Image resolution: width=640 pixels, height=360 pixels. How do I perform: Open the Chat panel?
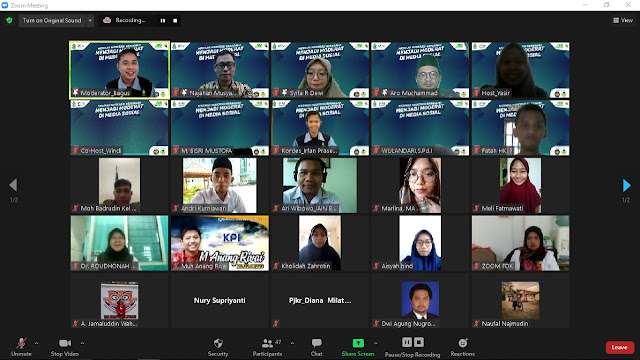point(316,347)
